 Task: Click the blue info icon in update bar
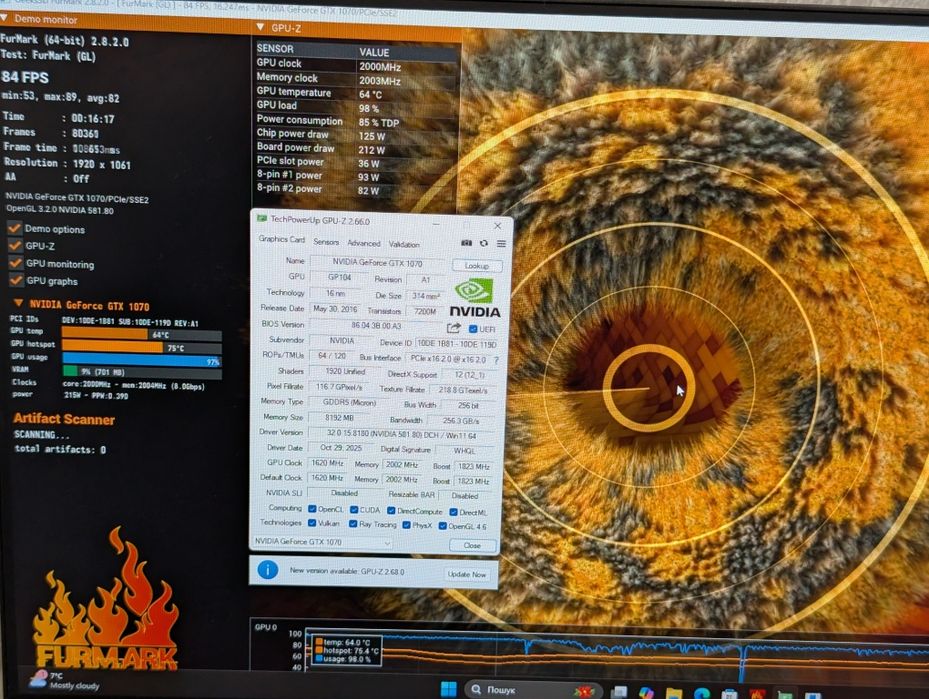(x=267, y=570)
